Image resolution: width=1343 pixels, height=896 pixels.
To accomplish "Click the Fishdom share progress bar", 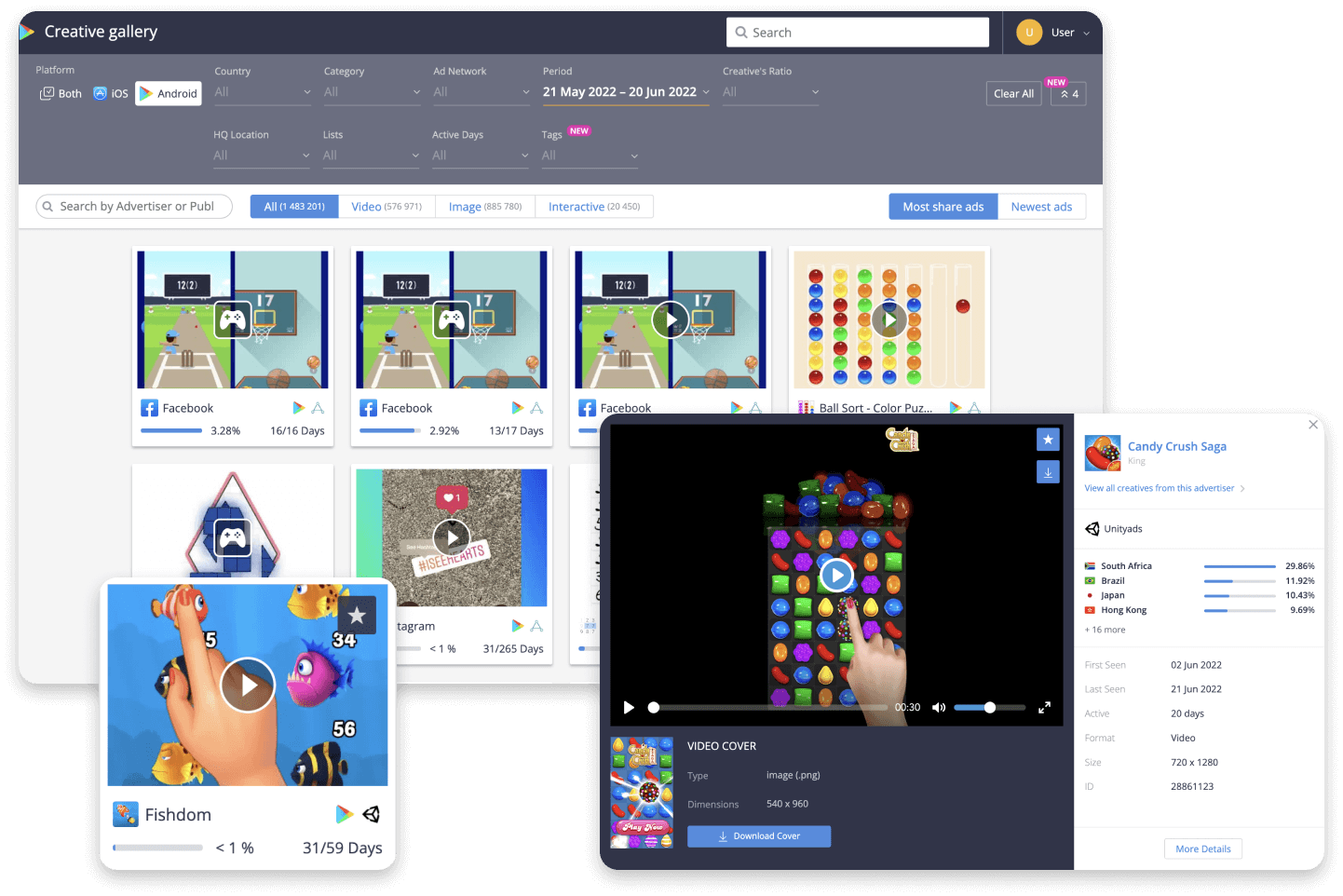I will [157, 848].
